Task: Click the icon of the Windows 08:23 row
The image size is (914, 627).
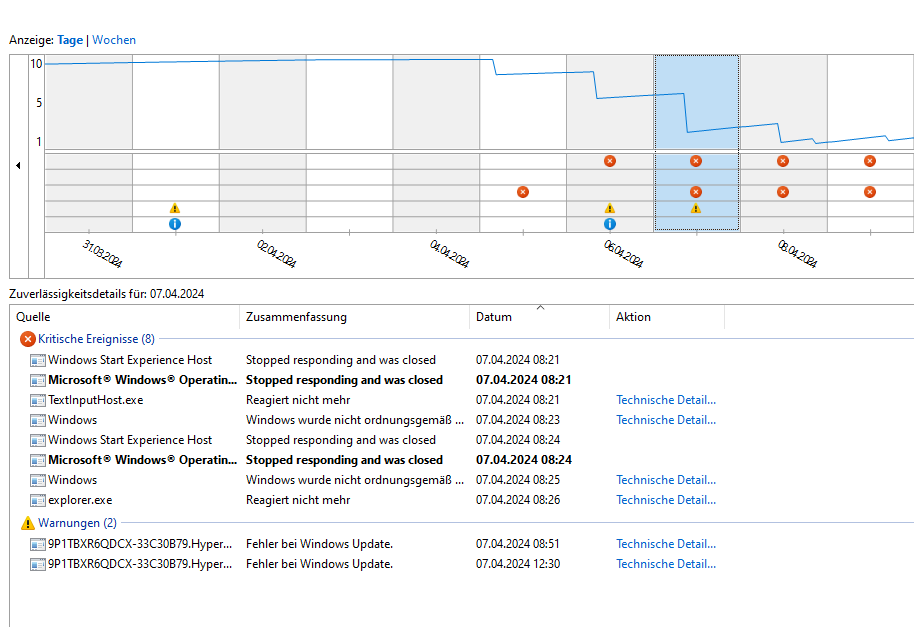Action: coord(38,420)
